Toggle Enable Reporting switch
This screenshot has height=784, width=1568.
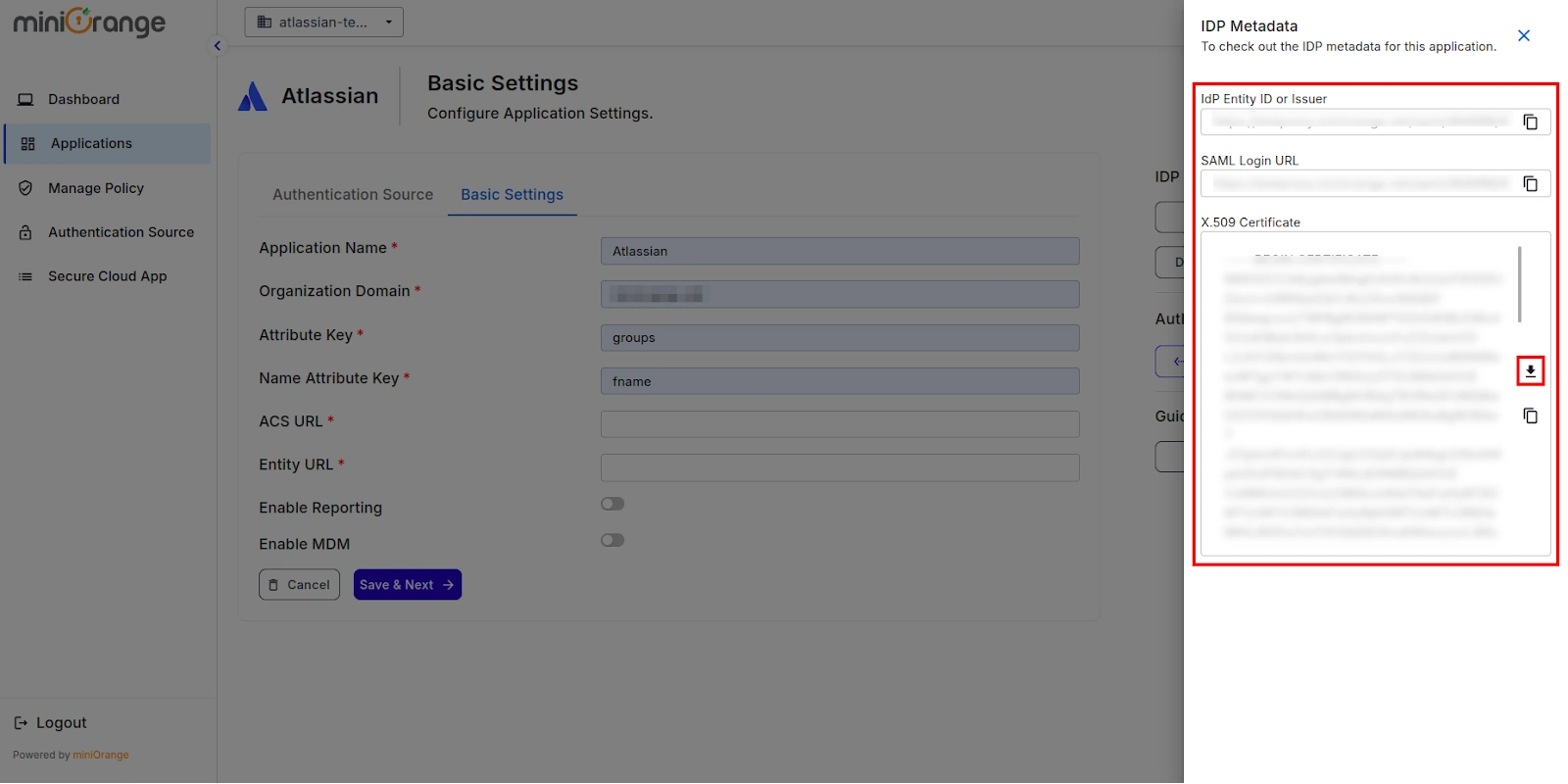pos(612,504)
